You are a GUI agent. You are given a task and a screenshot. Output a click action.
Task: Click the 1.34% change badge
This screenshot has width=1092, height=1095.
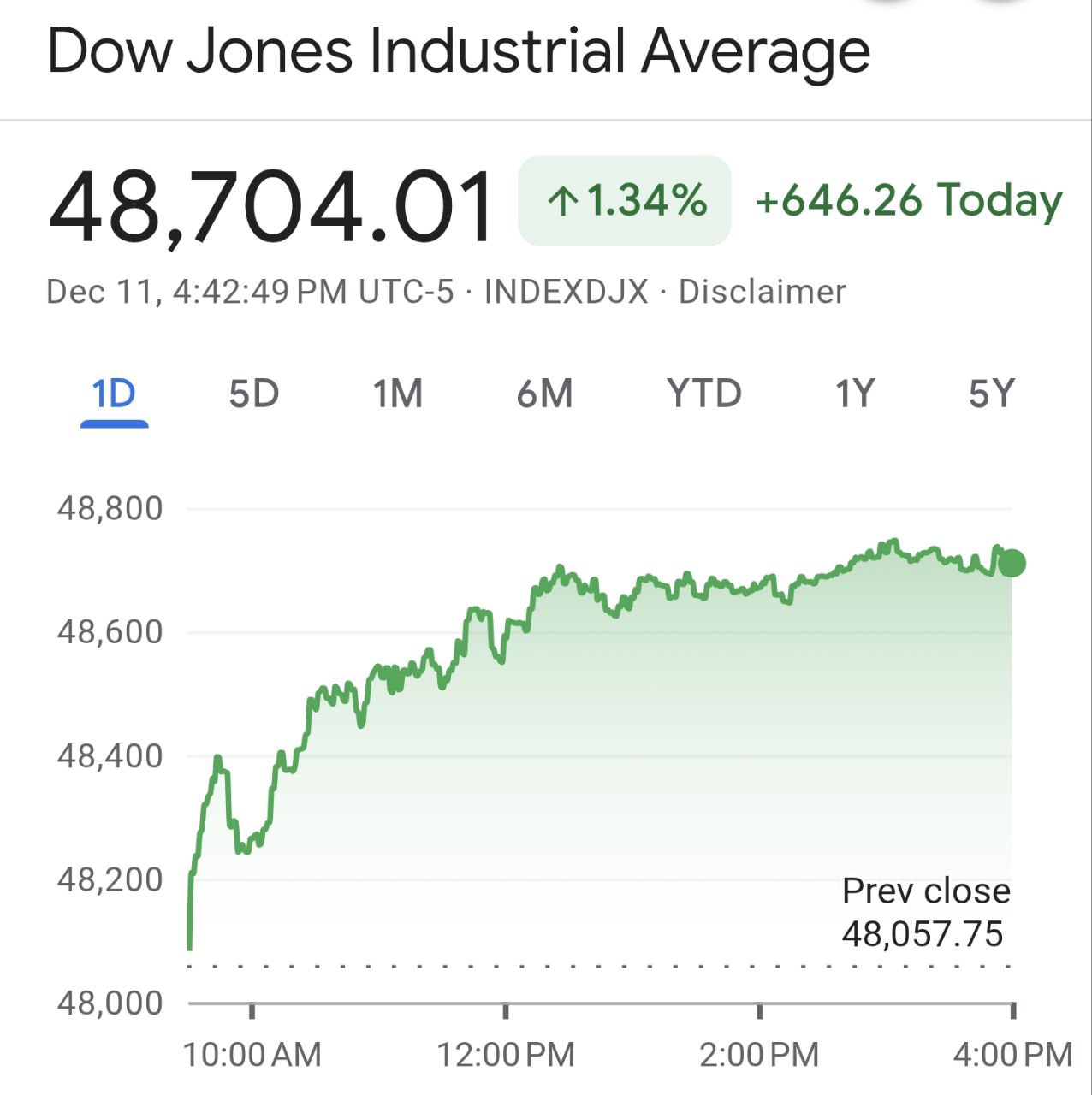click(625, 201)
